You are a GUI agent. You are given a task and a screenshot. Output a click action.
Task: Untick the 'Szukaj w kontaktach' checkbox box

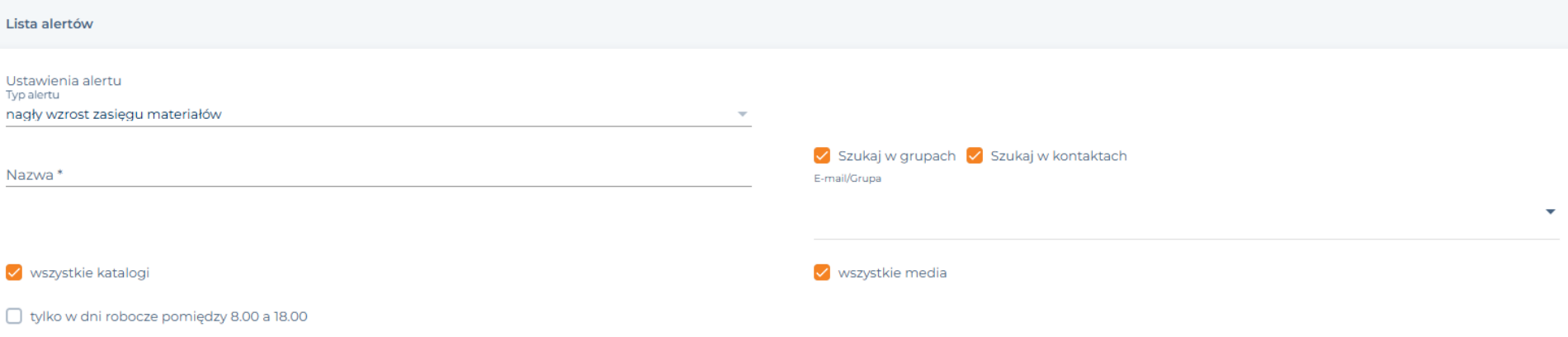click(x=974, y=155)
